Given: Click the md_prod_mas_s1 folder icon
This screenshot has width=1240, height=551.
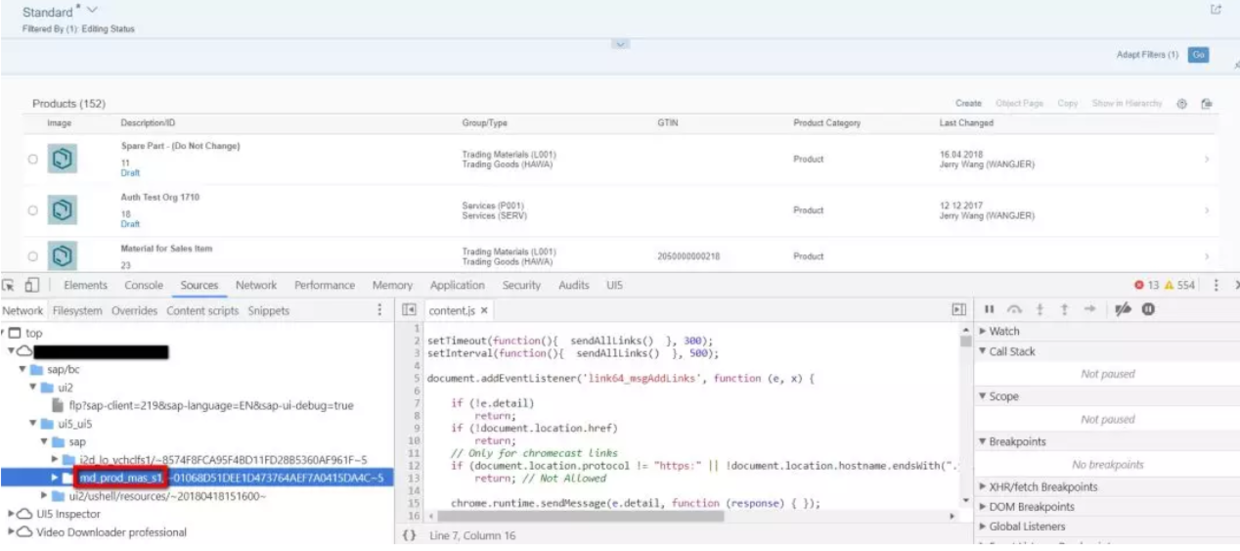Looking at the screenshot, I should coord(69,478).
